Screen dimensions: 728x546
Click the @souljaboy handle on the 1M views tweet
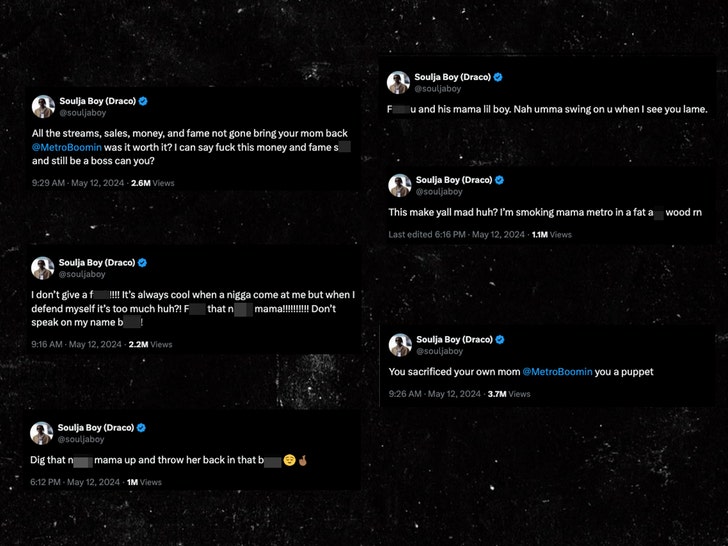[81, 439]
